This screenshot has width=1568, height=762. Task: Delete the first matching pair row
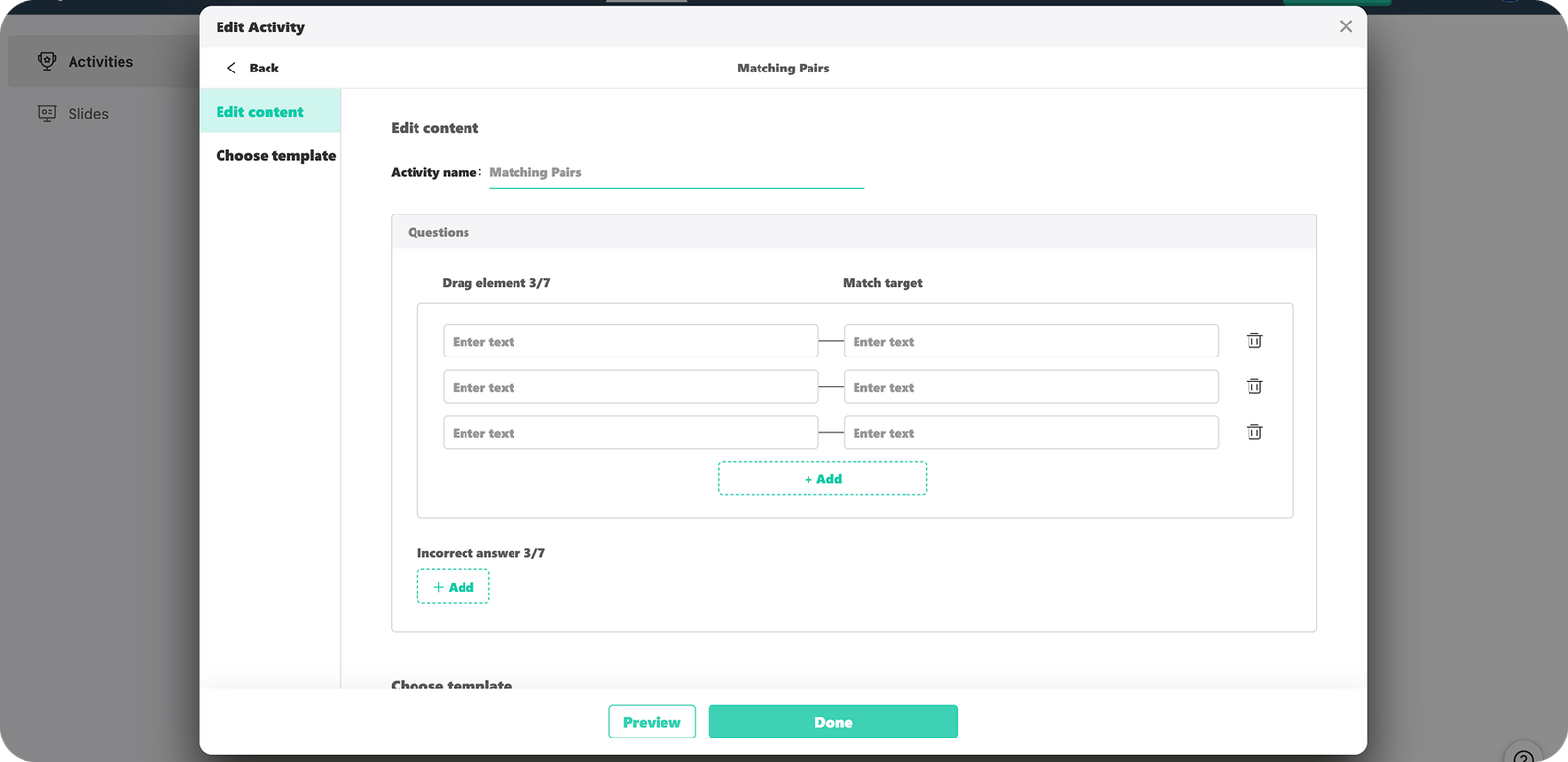coord(1253,341)
